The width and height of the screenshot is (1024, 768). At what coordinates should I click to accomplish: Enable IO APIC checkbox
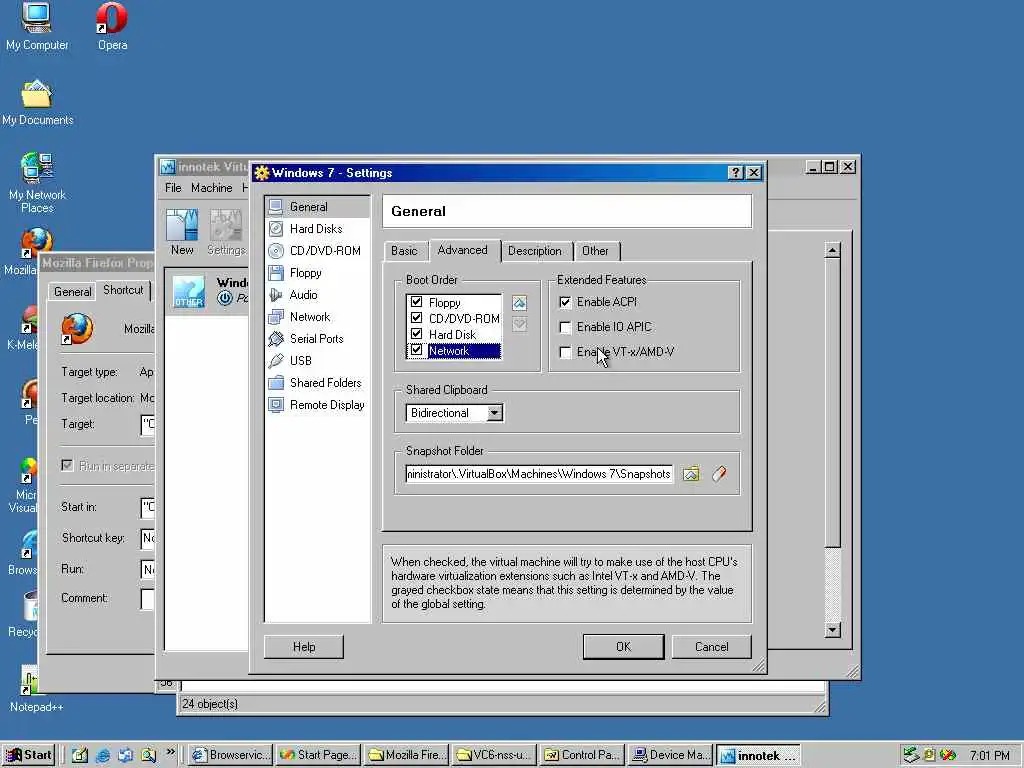[x=566, y=327]
